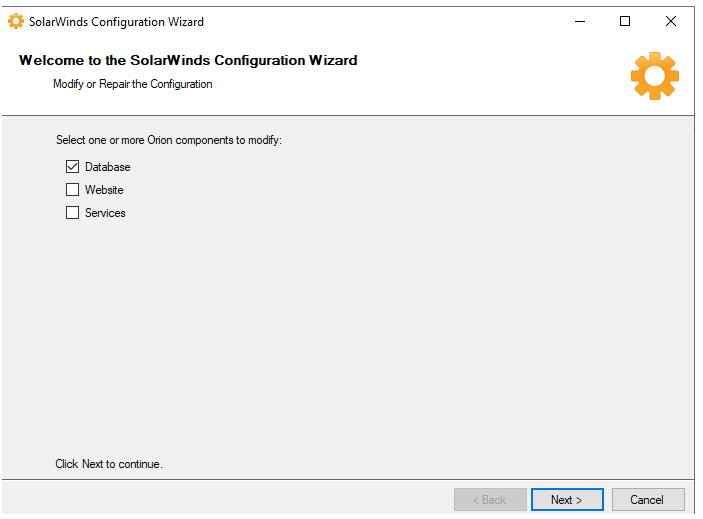703x519 pixels.
Task: Close the SolarWinds Configuration Wizard window
Action: 671,21
